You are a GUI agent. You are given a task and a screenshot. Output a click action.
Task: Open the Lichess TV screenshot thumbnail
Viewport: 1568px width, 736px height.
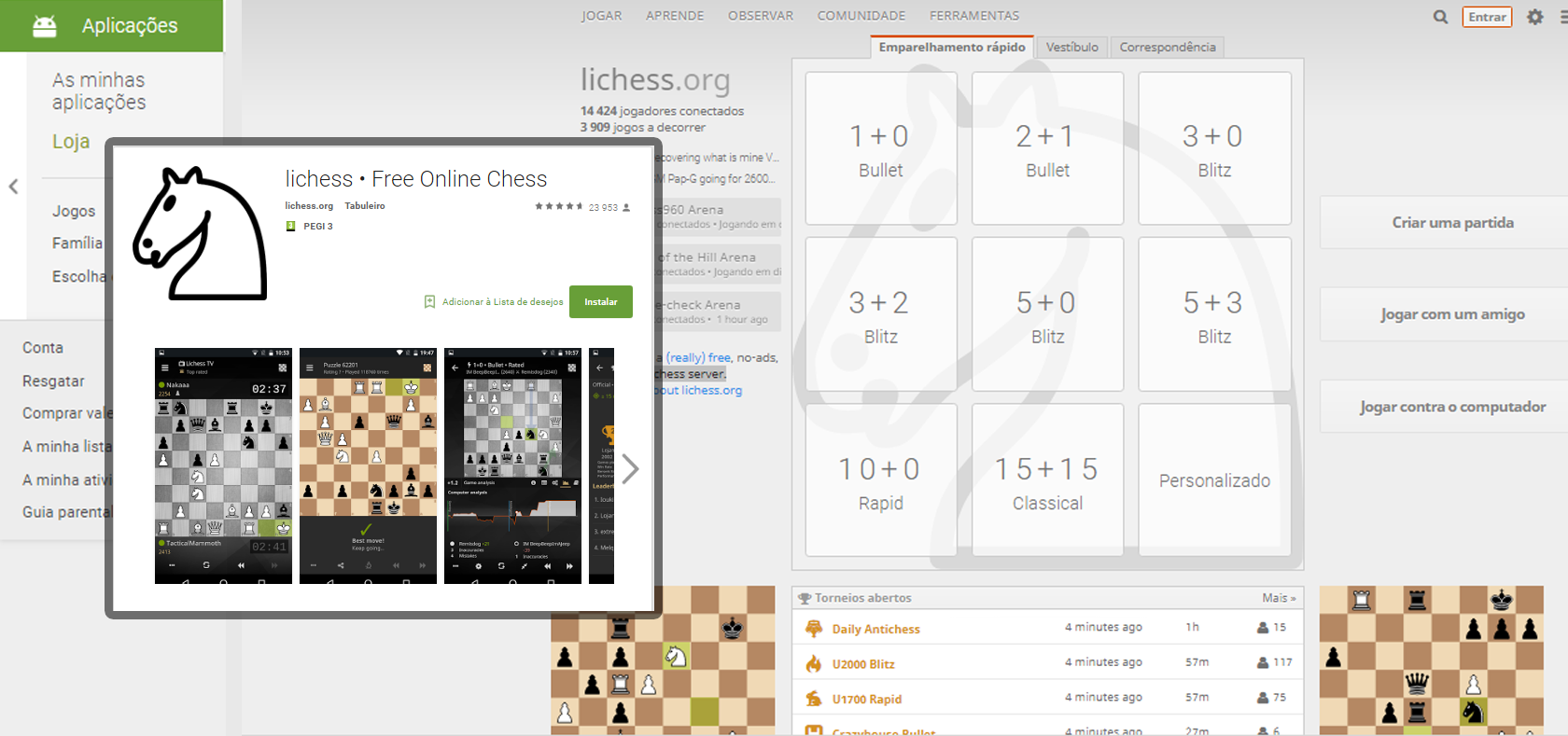coord(223,465)
